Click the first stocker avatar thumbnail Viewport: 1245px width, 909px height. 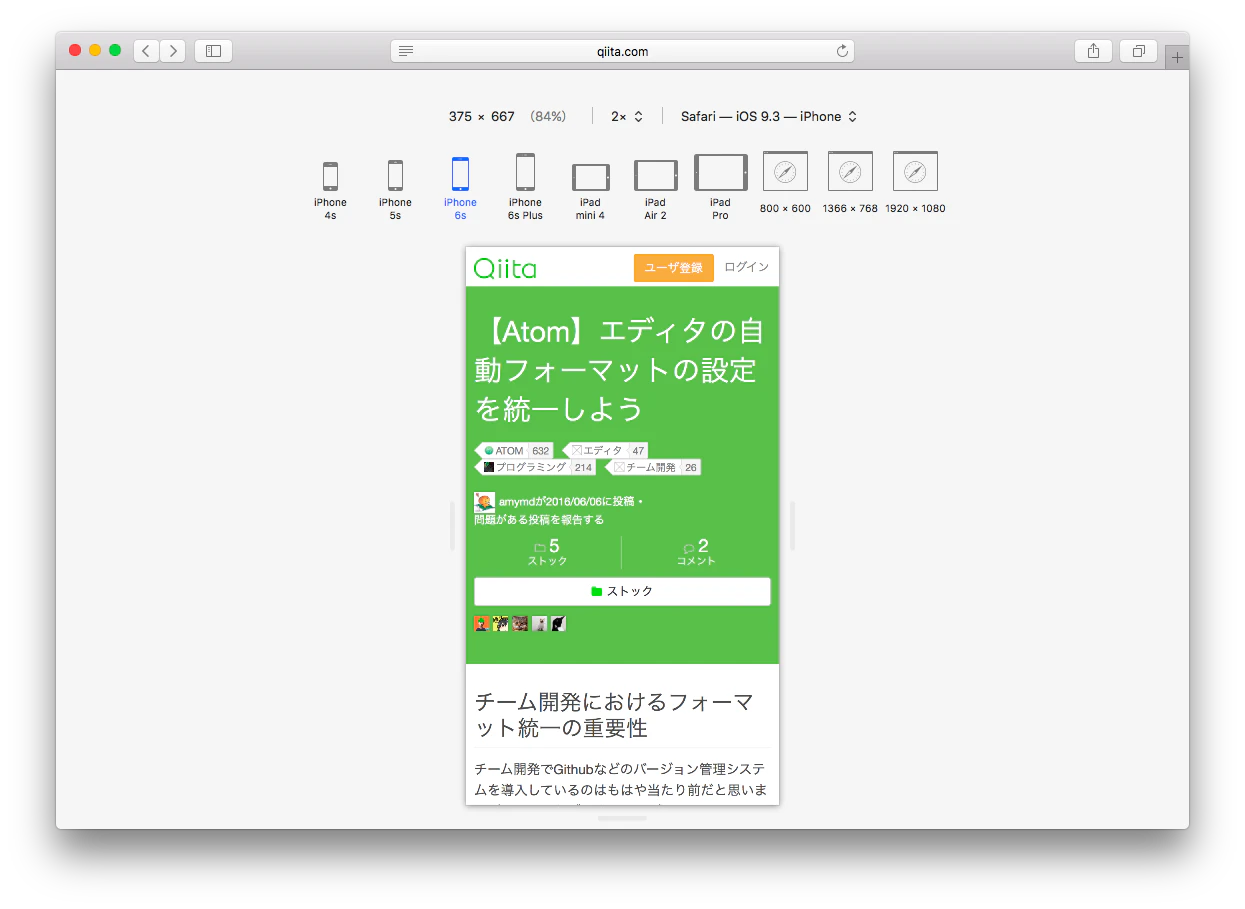click(x=482, y=623)
